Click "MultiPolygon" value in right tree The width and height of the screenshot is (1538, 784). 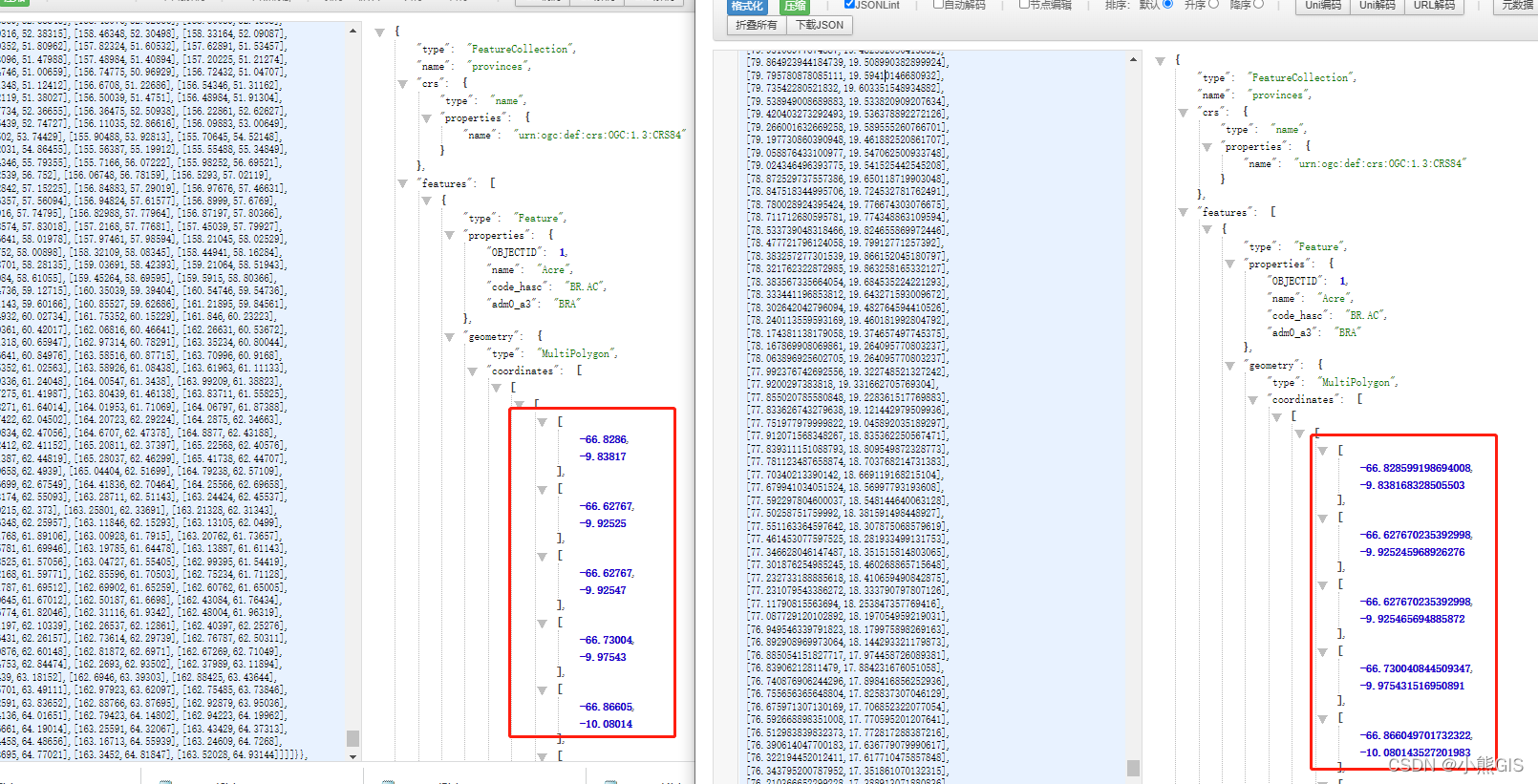[1356, 382]
